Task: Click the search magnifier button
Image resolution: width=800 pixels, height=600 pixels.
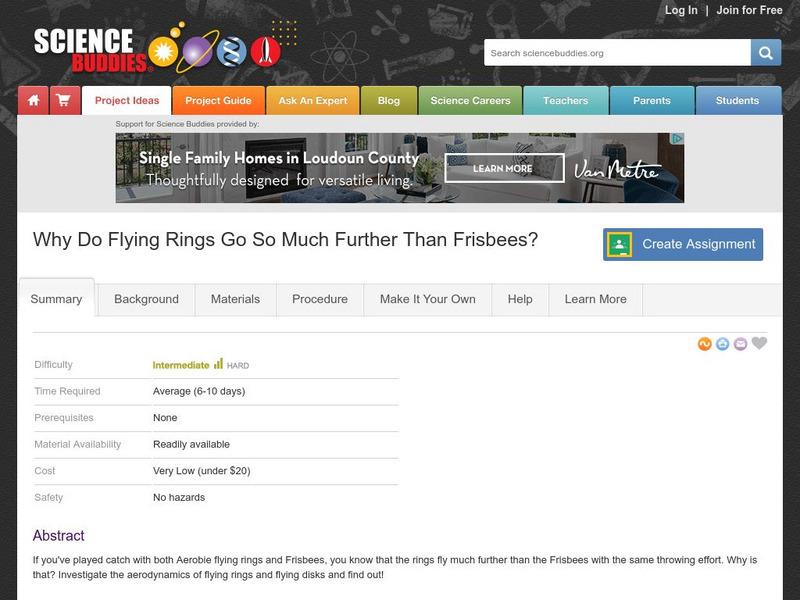Action: (x=765, y=53)
